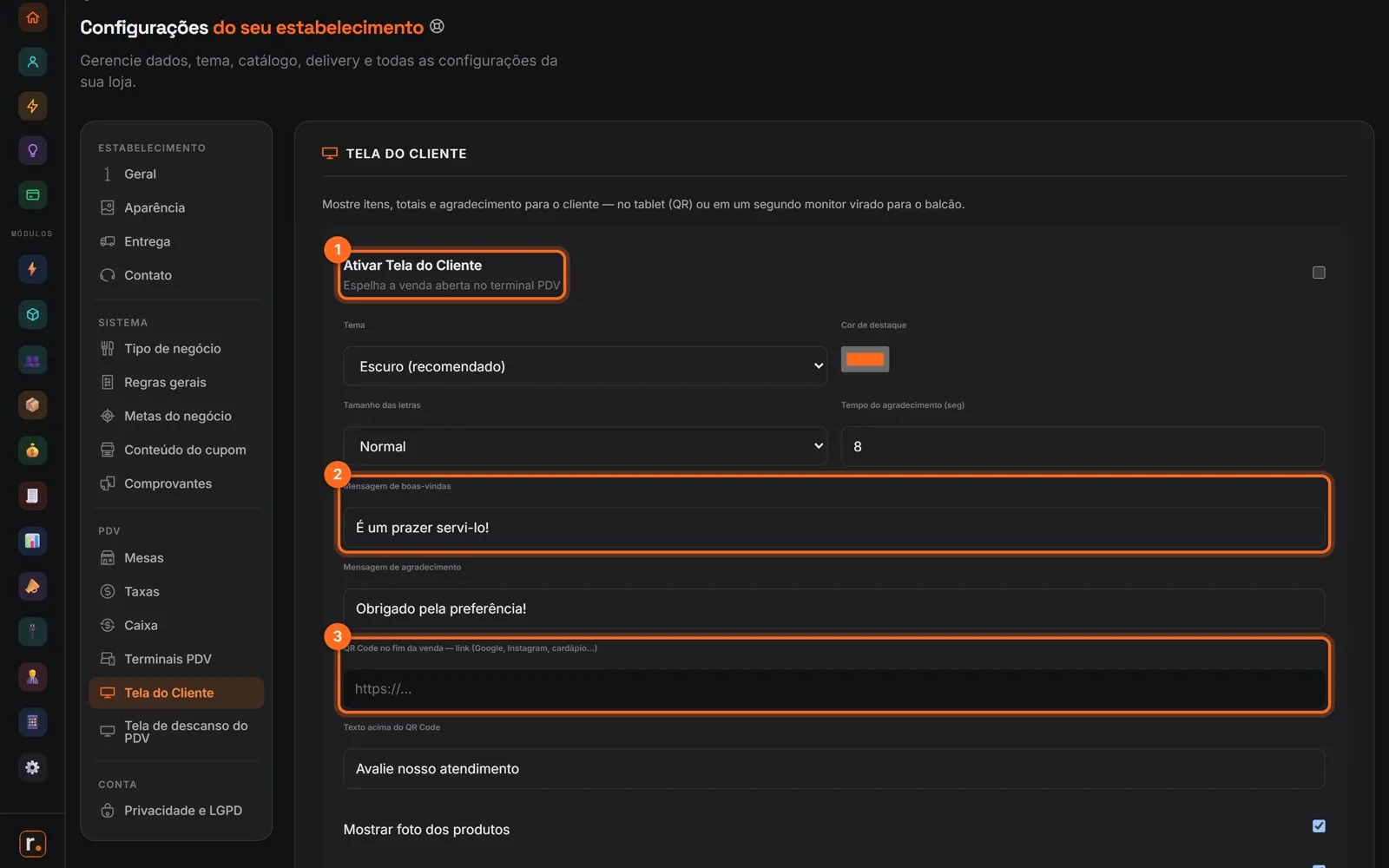The image size is (1389, 868).
Task: Click the lightbulb icon in the sidebar
Action: tap(32, 151)
